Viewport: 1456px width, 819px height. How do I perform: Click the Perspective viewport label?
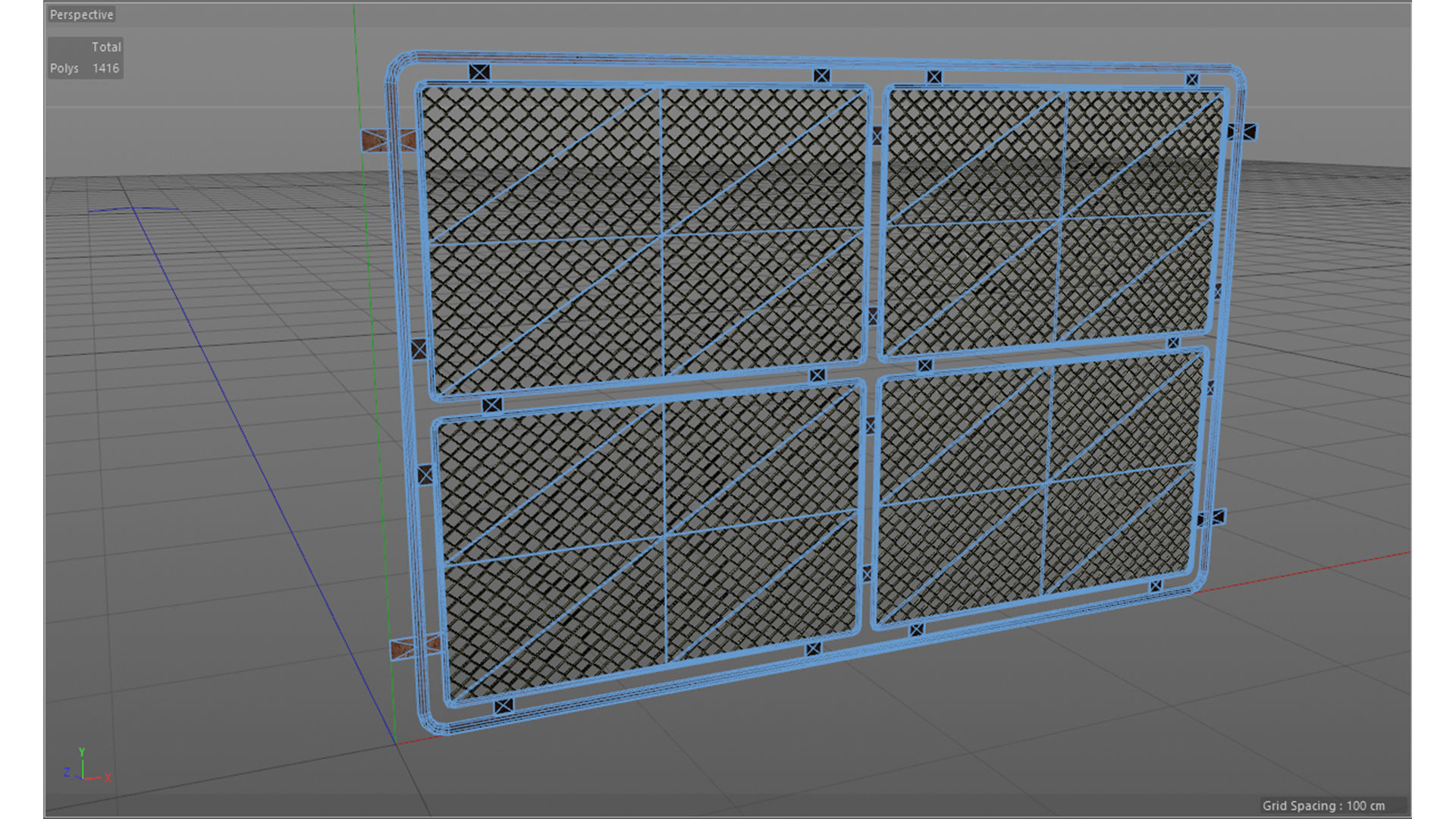tap(81, 14)
